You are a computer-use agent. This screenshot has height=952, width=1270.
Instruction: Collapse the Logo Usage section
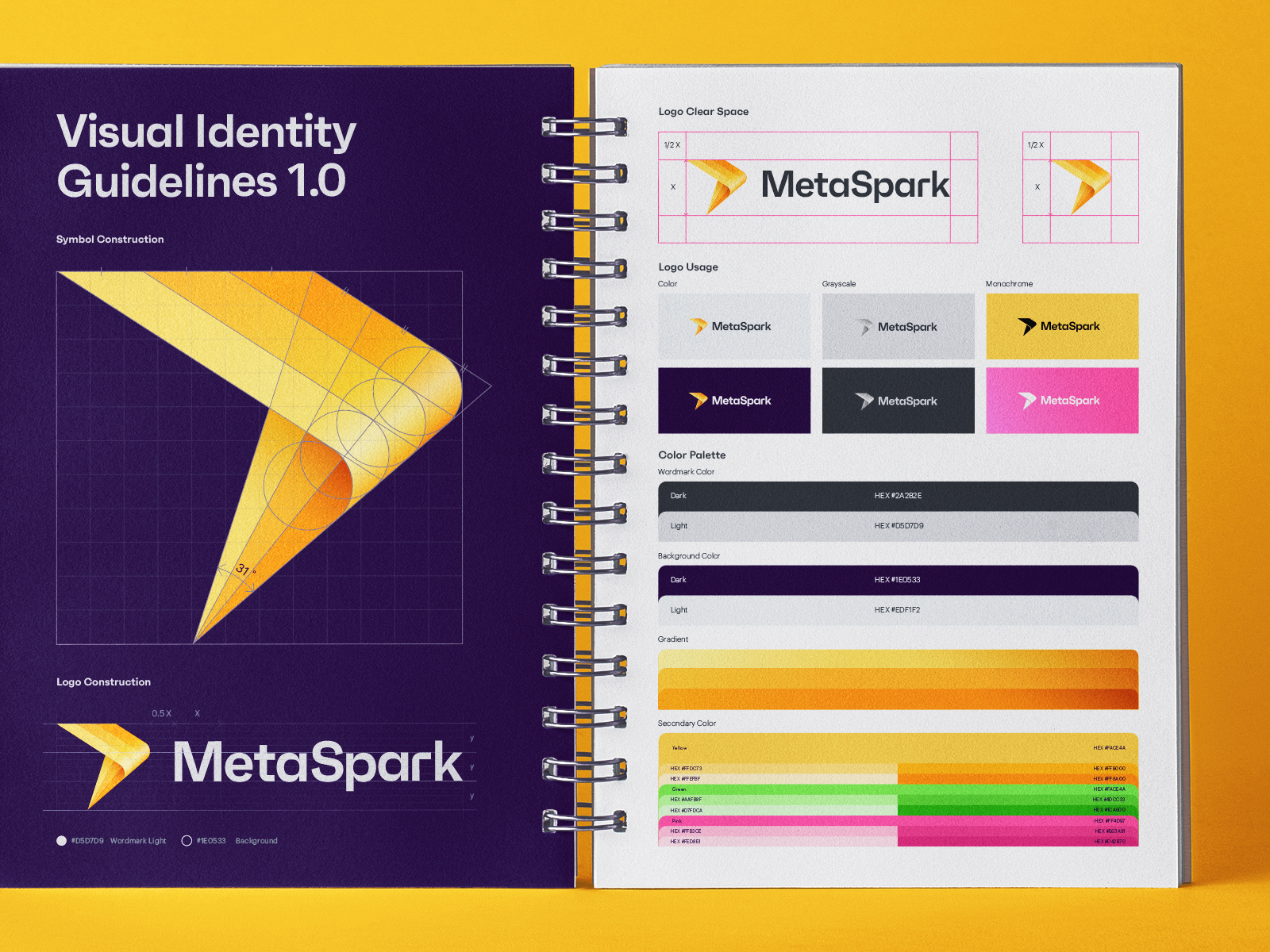687,267
